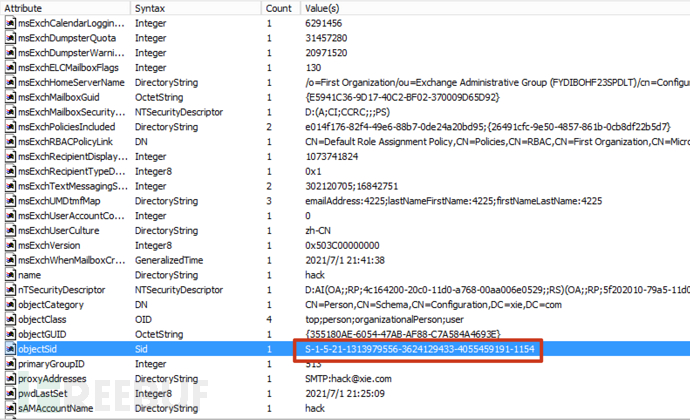Click icon beside msExchRecipientDisplay… attribute
Viewport: 690px width, 420px height.
(x=11, y=156)
